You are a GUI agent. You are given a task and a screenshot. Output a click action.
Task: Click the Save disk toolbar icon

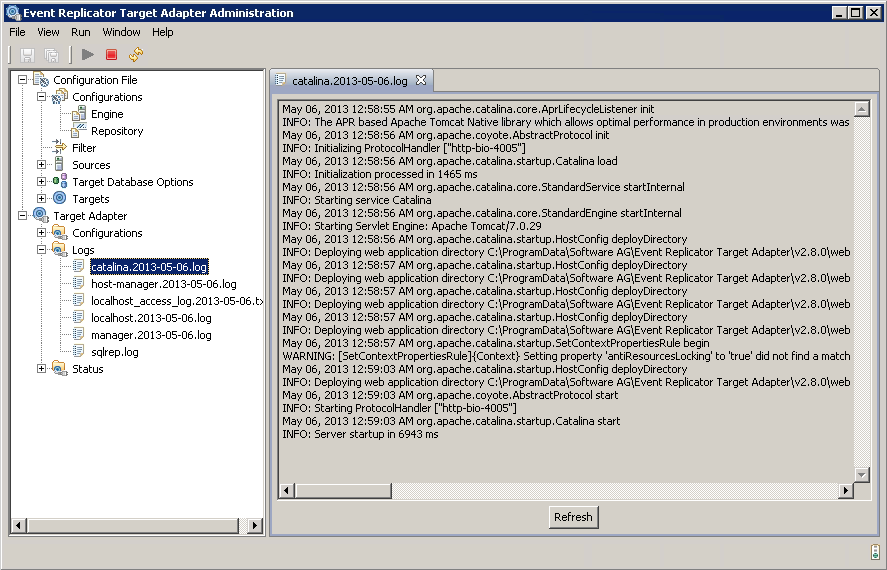click(x=27, y=55)
